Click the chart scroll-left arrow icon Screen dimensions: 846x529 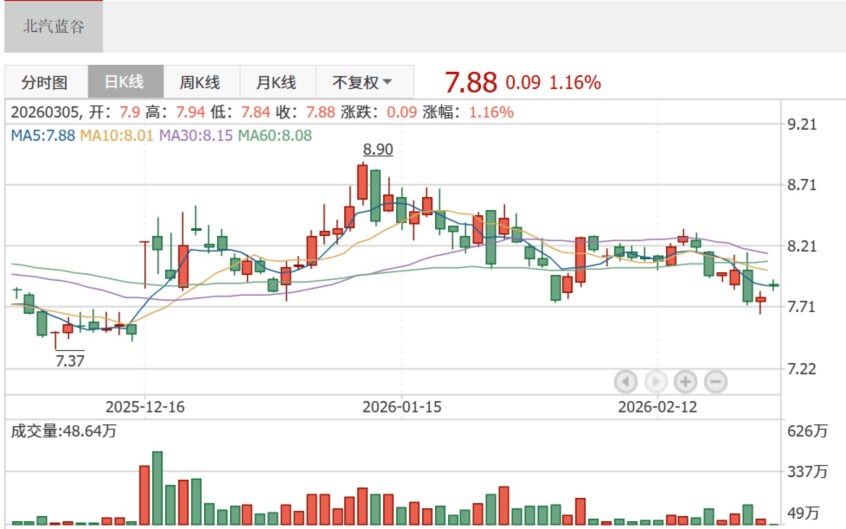(x=626, y=382)
